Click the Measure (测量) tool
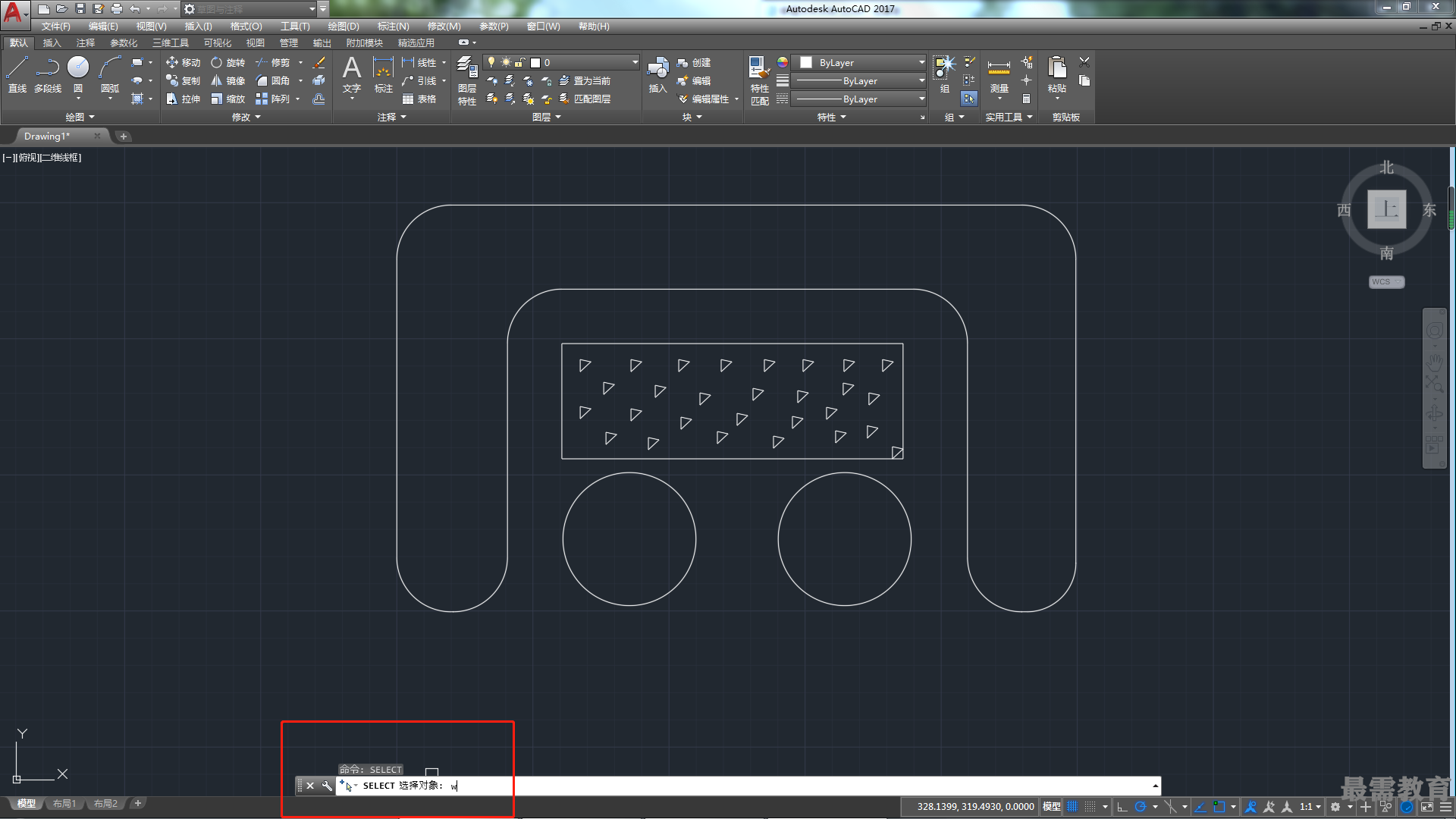Viewport: 1456px width, 819px height. point(999,76)
